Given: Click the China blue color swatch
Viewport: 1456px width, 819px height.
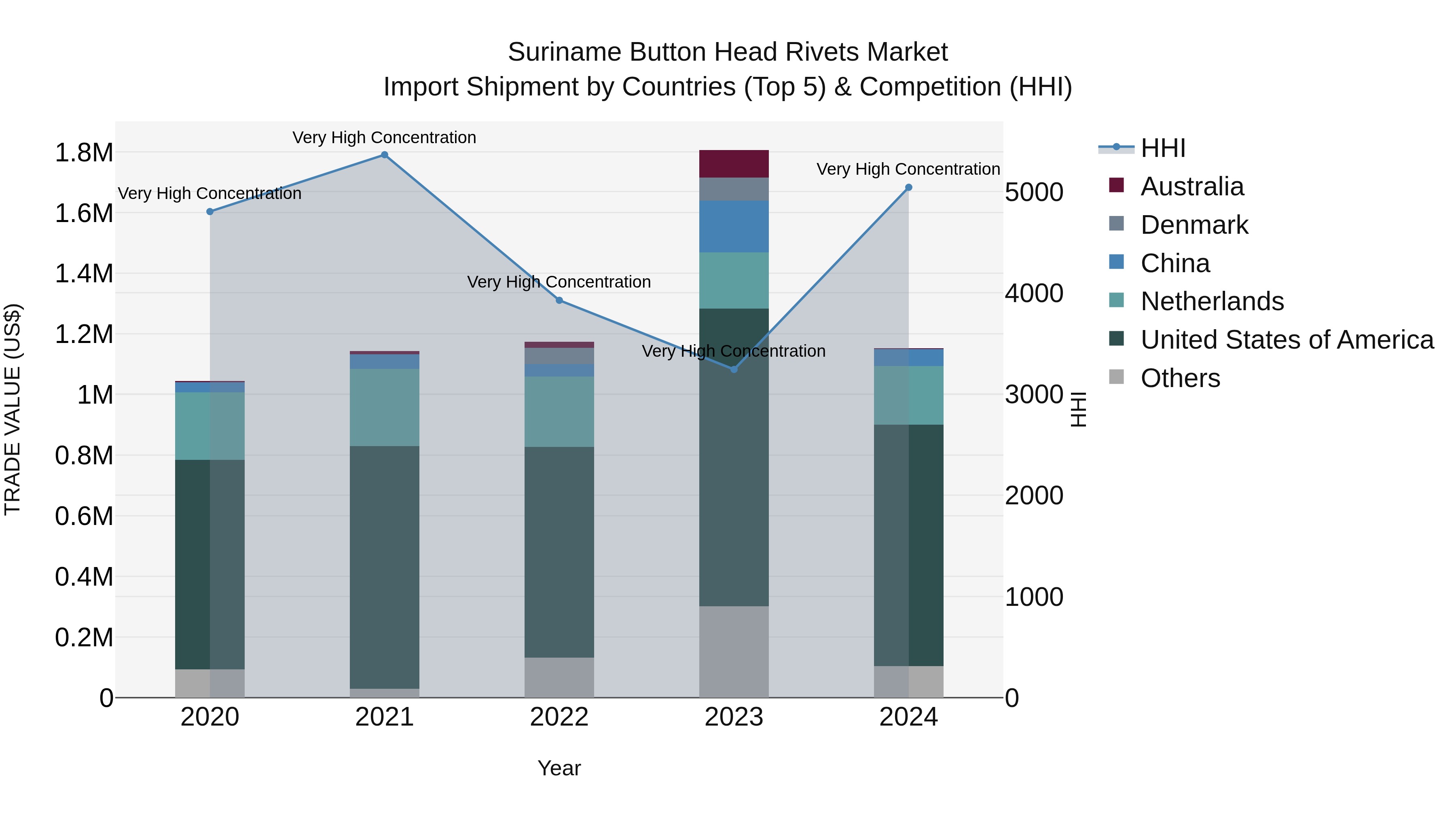Looking at the screenshot, I should pos(1116,262).
